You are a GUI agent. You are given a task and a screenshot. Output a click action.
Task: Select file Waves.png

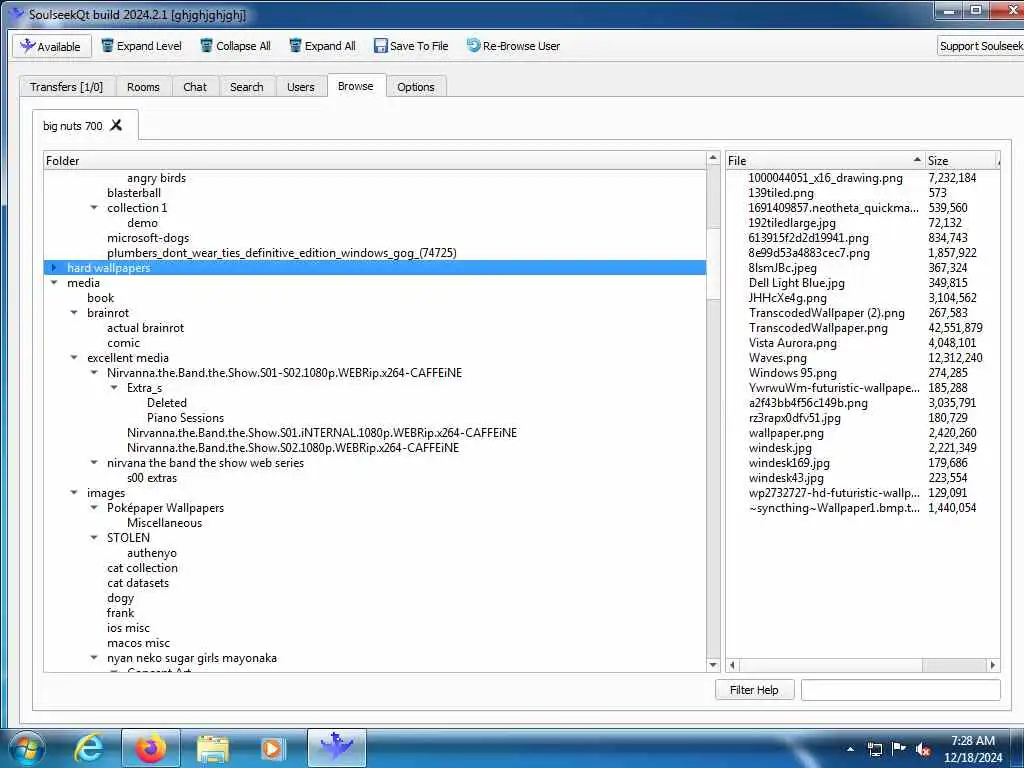pyautogui.click(x=778, y=358)
